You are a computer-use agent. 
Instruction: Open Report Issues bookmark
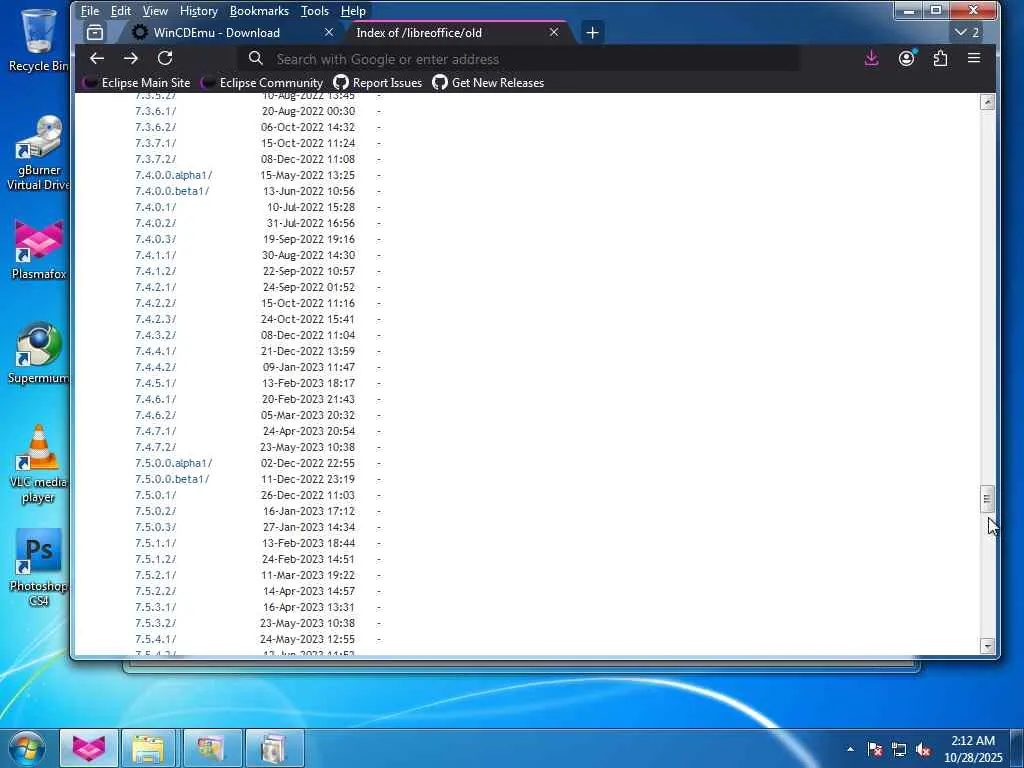[377, 83]
